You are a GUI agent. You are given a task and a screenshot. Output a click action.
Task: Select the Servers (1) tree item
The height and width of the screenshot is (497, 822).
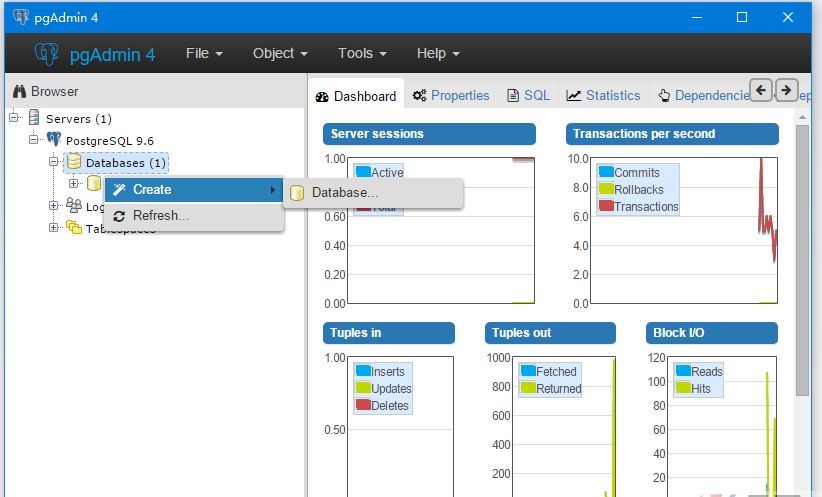(x=79, y=118)
